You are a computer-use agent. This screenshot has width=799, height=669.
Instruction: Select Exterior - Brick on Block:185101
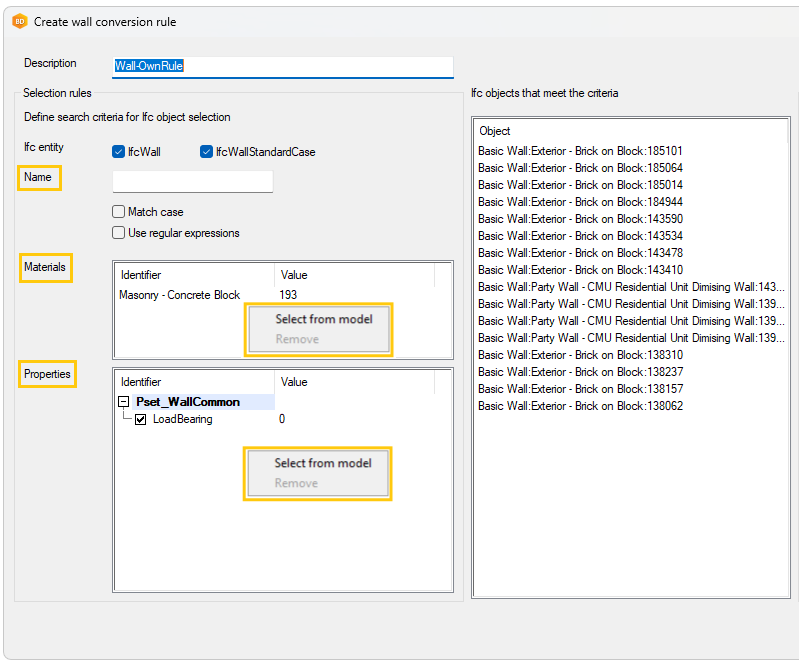click(580, 151)
